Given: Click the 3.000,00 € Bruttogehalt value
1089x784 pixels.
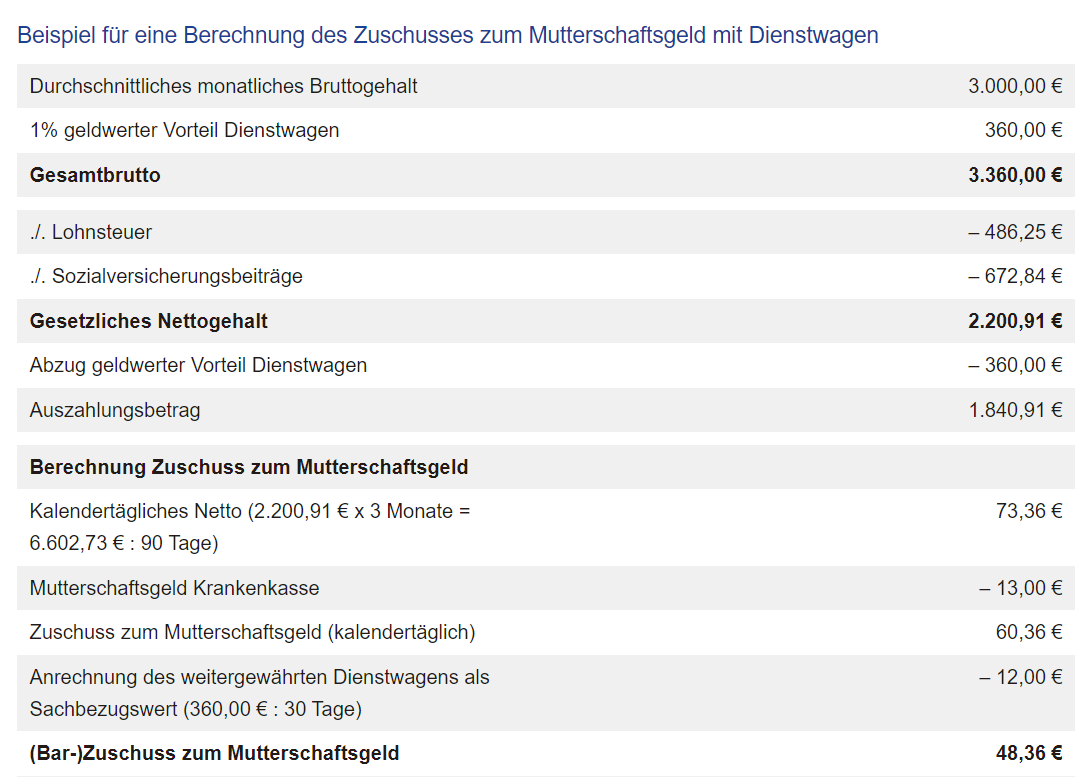Looking at the screenshot, I should pyautogui.click(x=1014, y=86).
